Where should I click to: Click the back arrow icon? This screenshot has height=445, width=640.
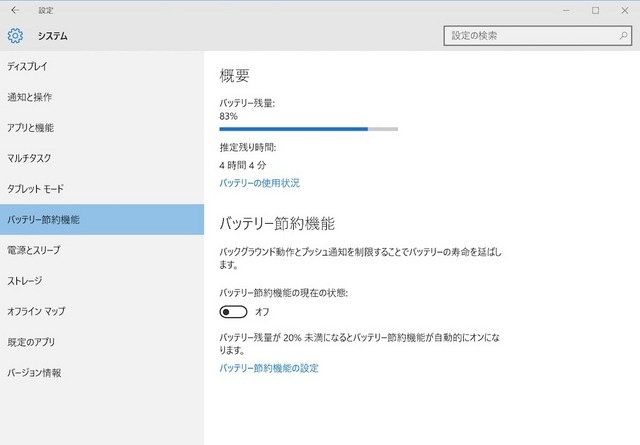tap(15, 10)
